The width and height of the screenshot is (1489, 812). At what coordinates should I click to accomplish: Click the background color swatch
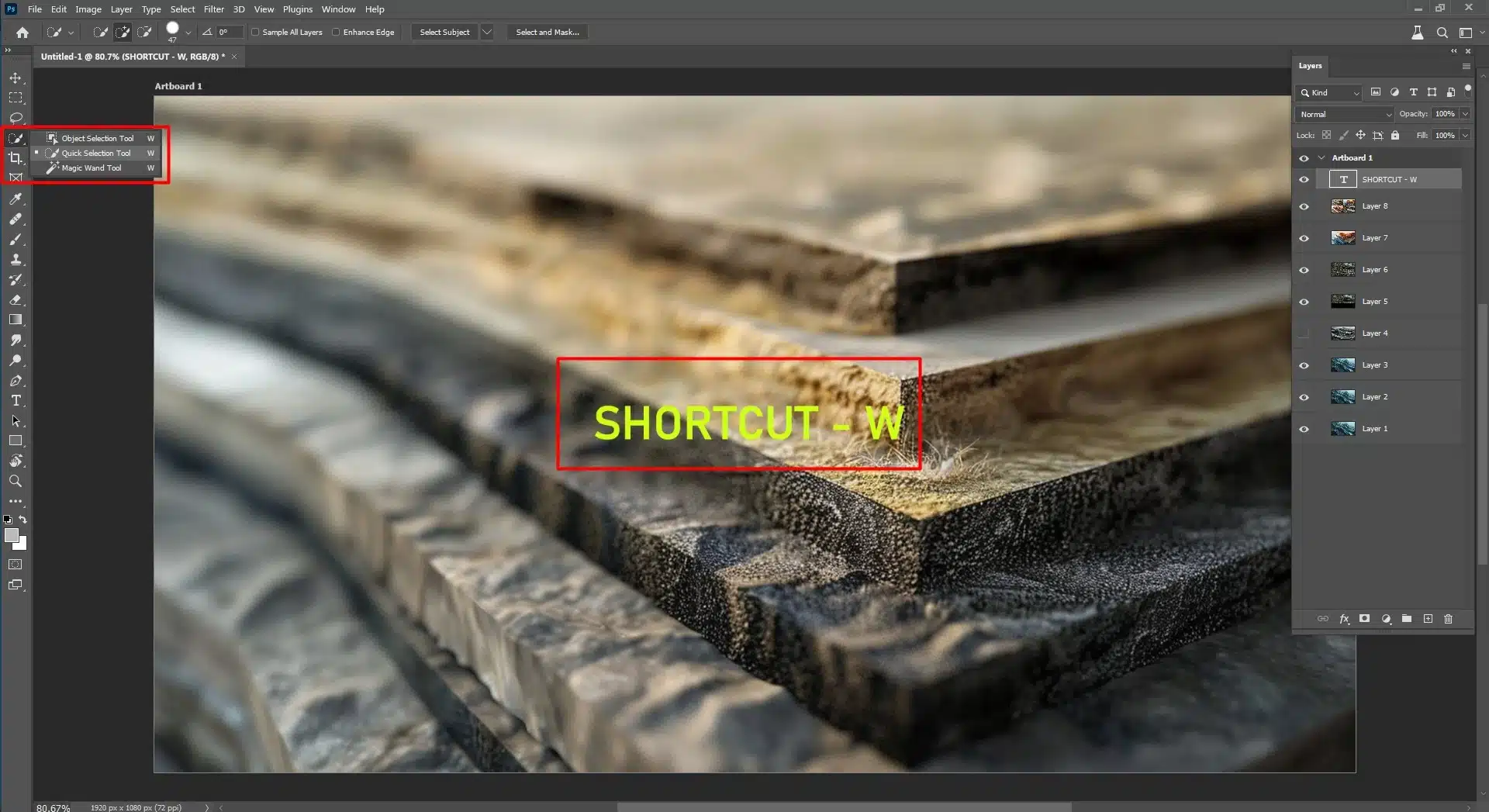pyautogui.click(x=21, y=544)
